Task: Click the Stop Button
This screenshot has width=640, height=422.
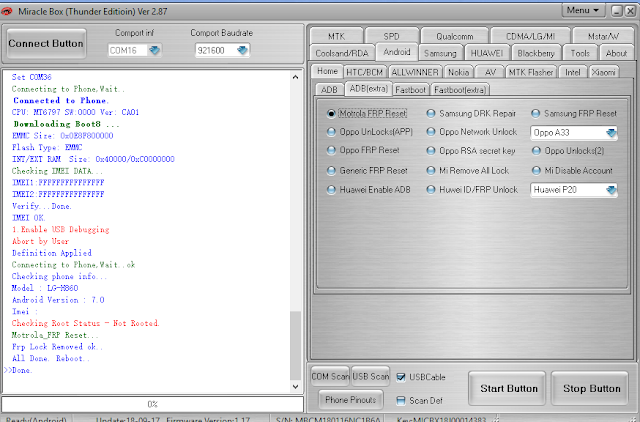Action: point(591,388)
